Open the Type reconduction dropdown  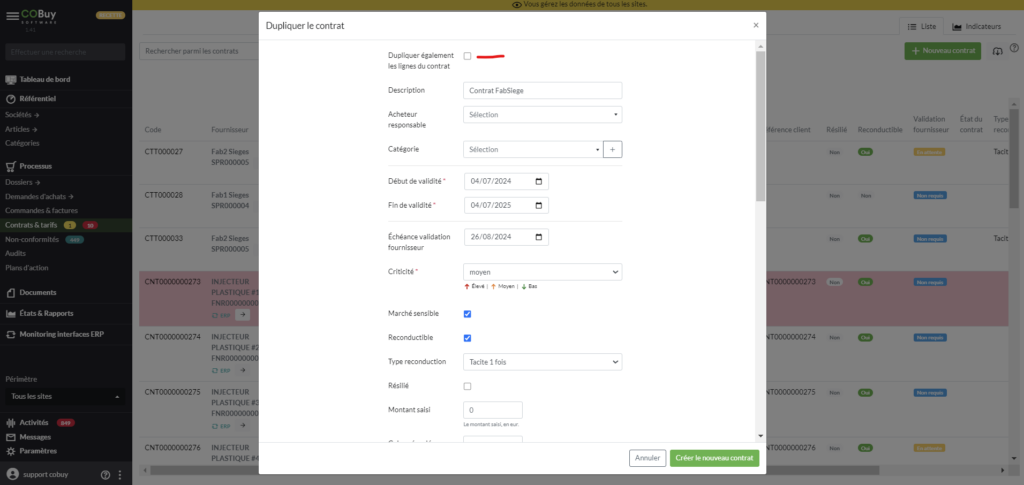tap(543, 361)
